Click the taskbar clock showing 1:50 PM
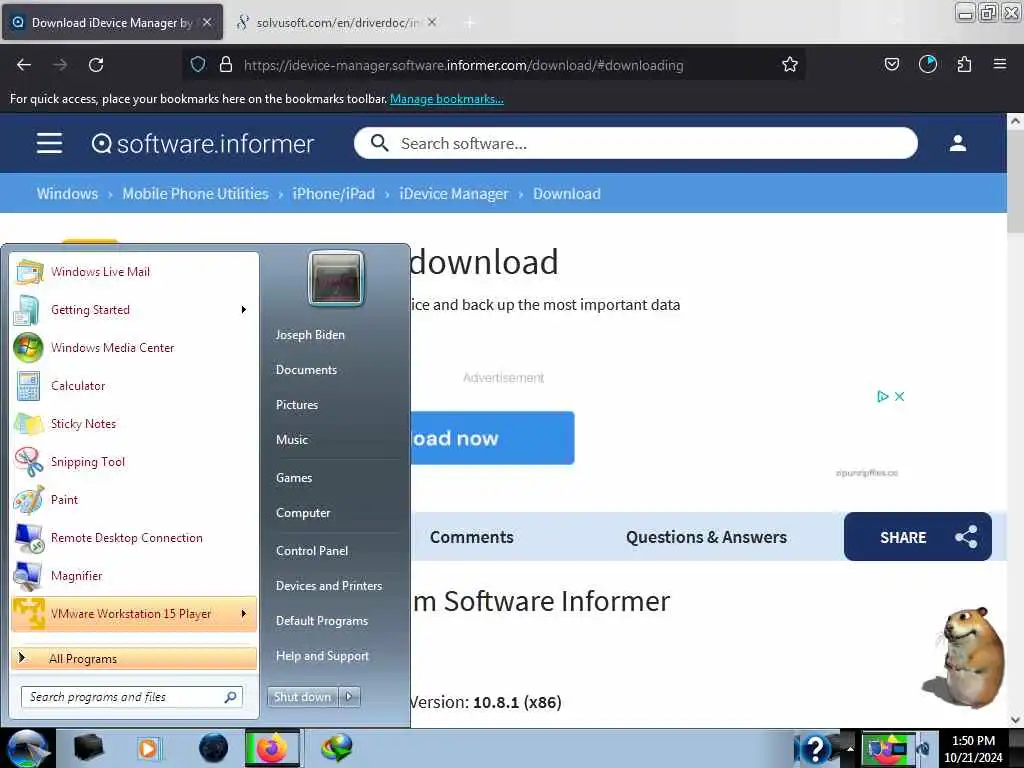The width and height of the screenshot is (1024, 768). (x=973, y=749)
